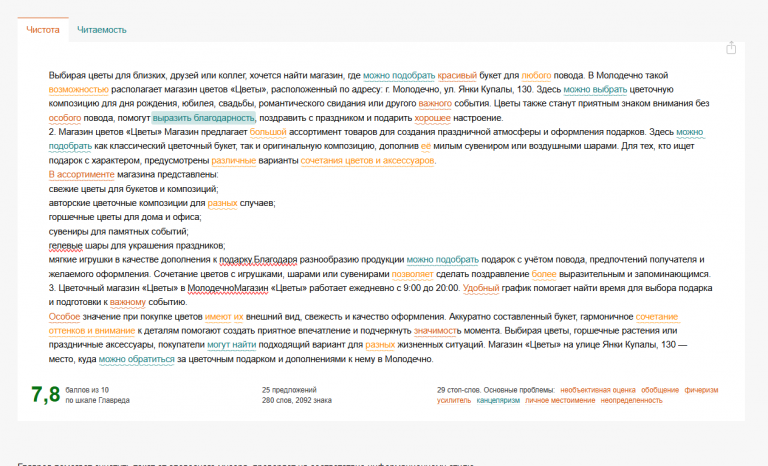The height and width of the screenshot is (466, 768).
Task: Click highlighted pronoun её
Action: pyautogui.click(x=426, y=146)
